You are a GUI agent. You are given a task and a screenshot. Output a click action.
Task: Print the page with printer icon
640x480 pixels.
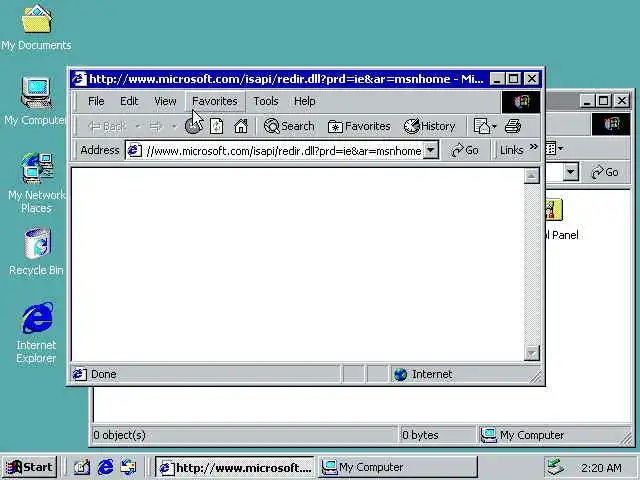pos(513,126)
